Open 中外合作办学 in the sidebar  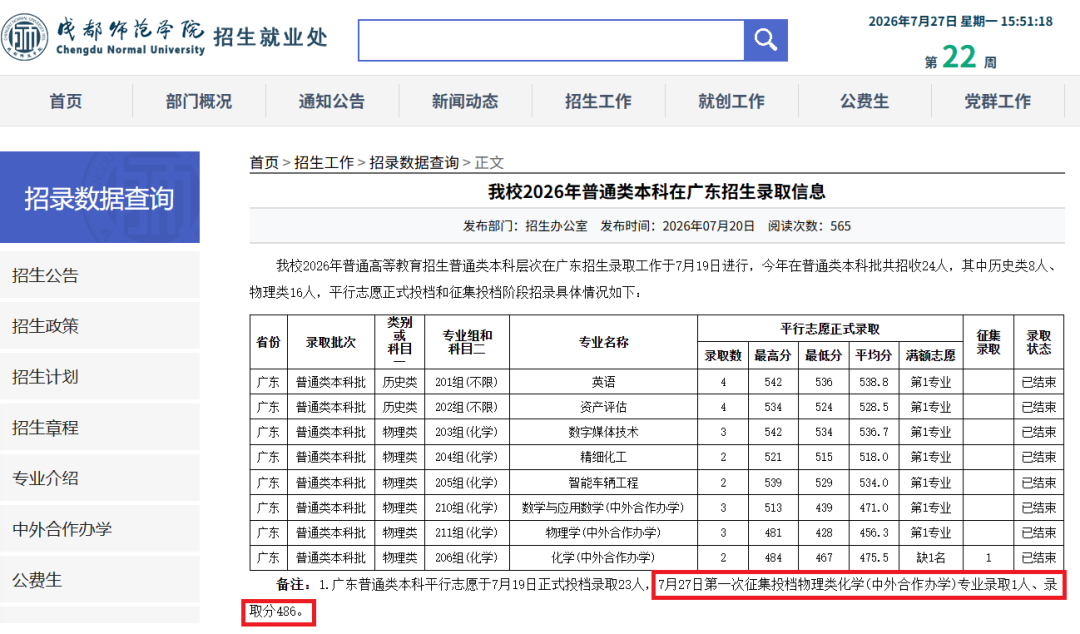pos(100,529)
